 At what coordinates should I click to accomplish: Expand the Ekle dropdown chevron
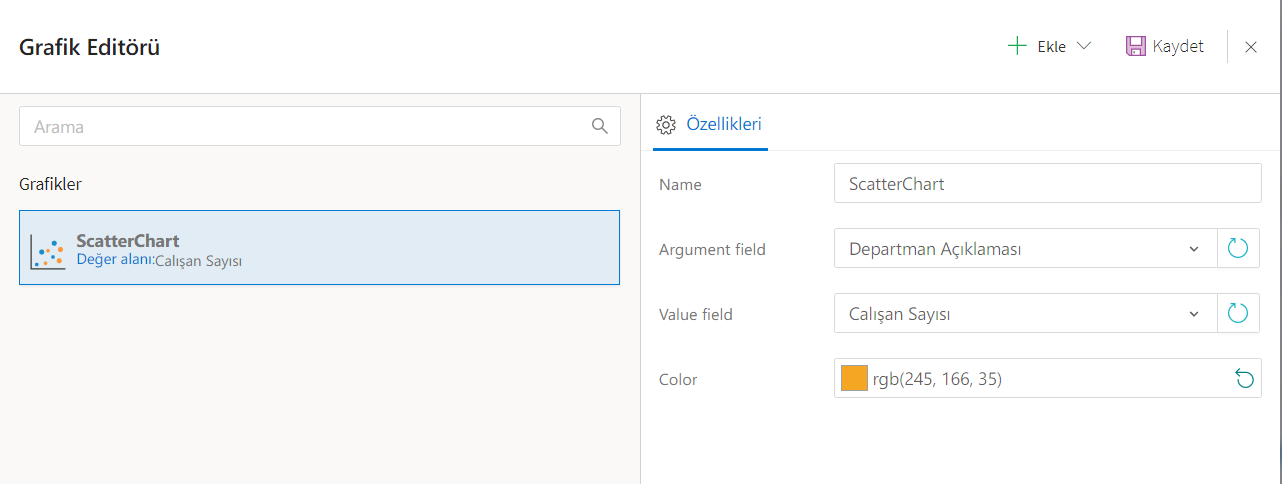(1083, 46)
